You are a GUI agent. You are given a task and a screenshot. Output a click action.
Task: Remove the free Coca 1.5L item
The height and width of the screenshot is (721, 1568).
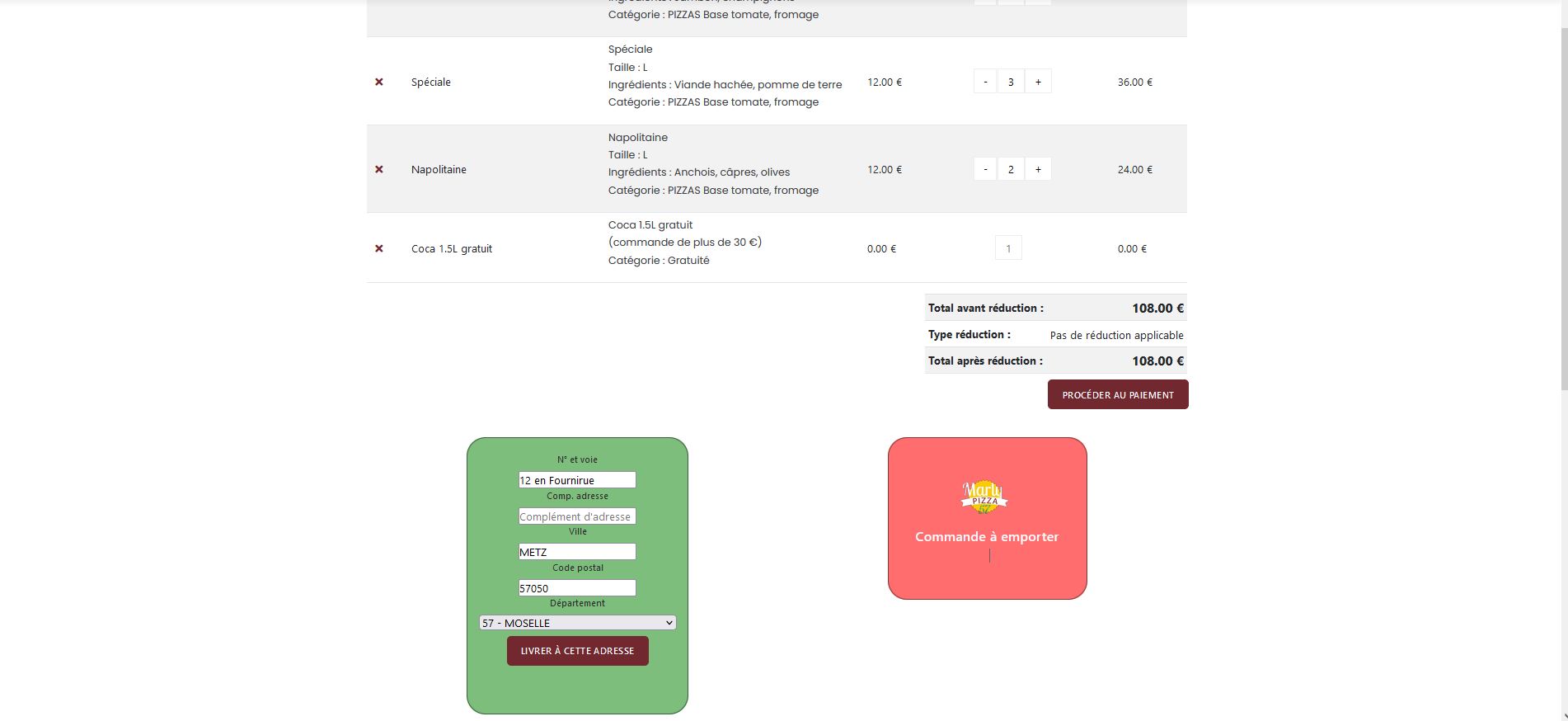click(x=379, y=248)
